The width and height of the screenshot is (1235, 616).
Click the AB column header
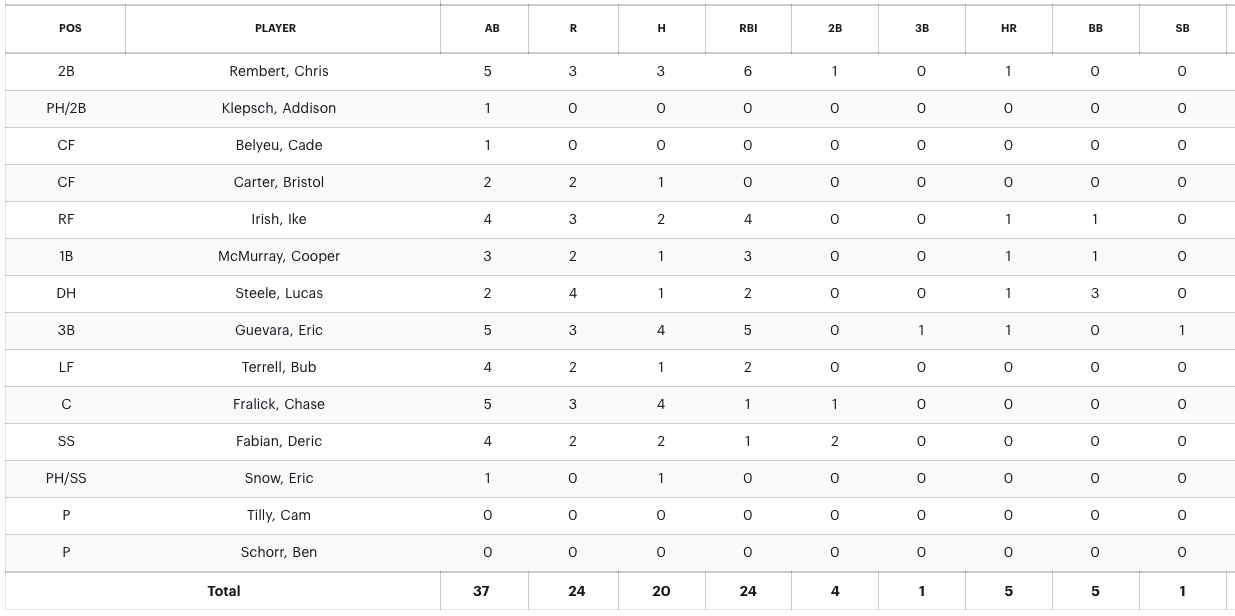(x=492, y=29)
